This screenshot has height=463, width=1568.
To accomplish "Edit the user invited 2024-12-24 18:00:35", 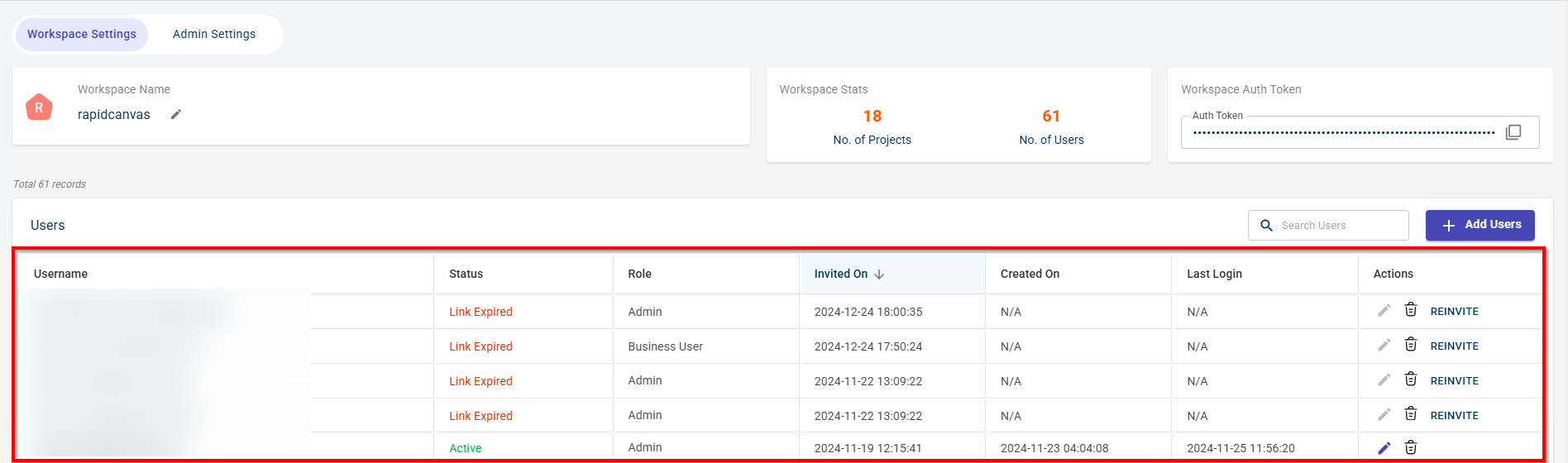I will coord(1384,311).
